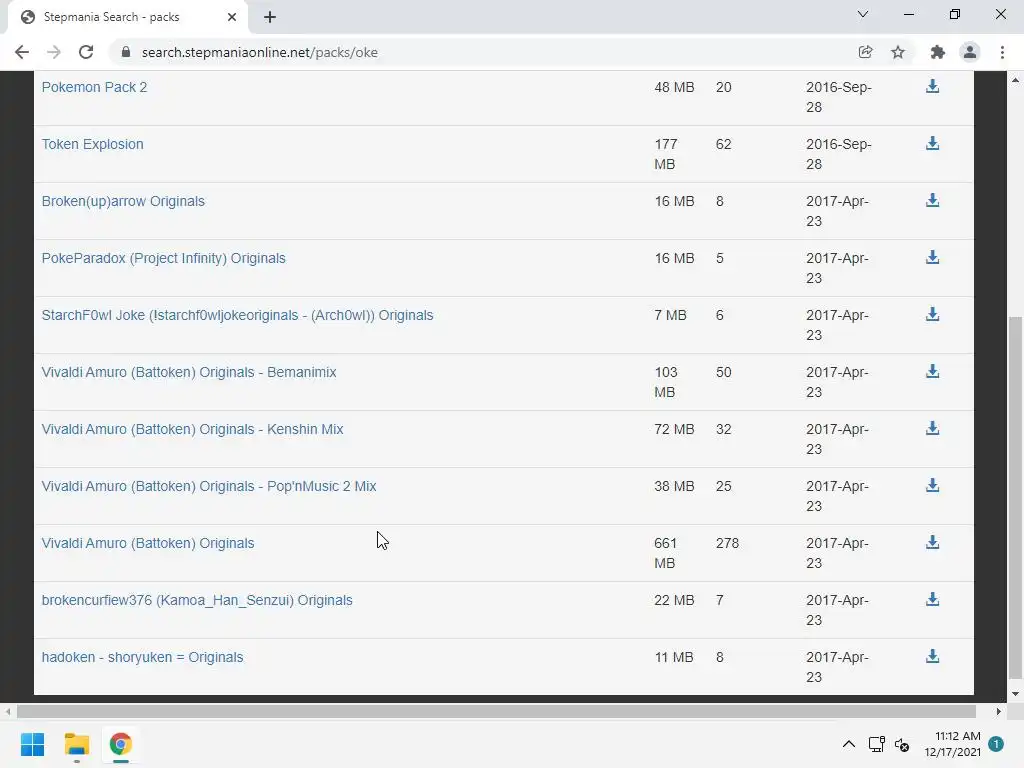Download the Token Explosion pack
This screenshot has width=1024, height=768.
coord(932,143)
